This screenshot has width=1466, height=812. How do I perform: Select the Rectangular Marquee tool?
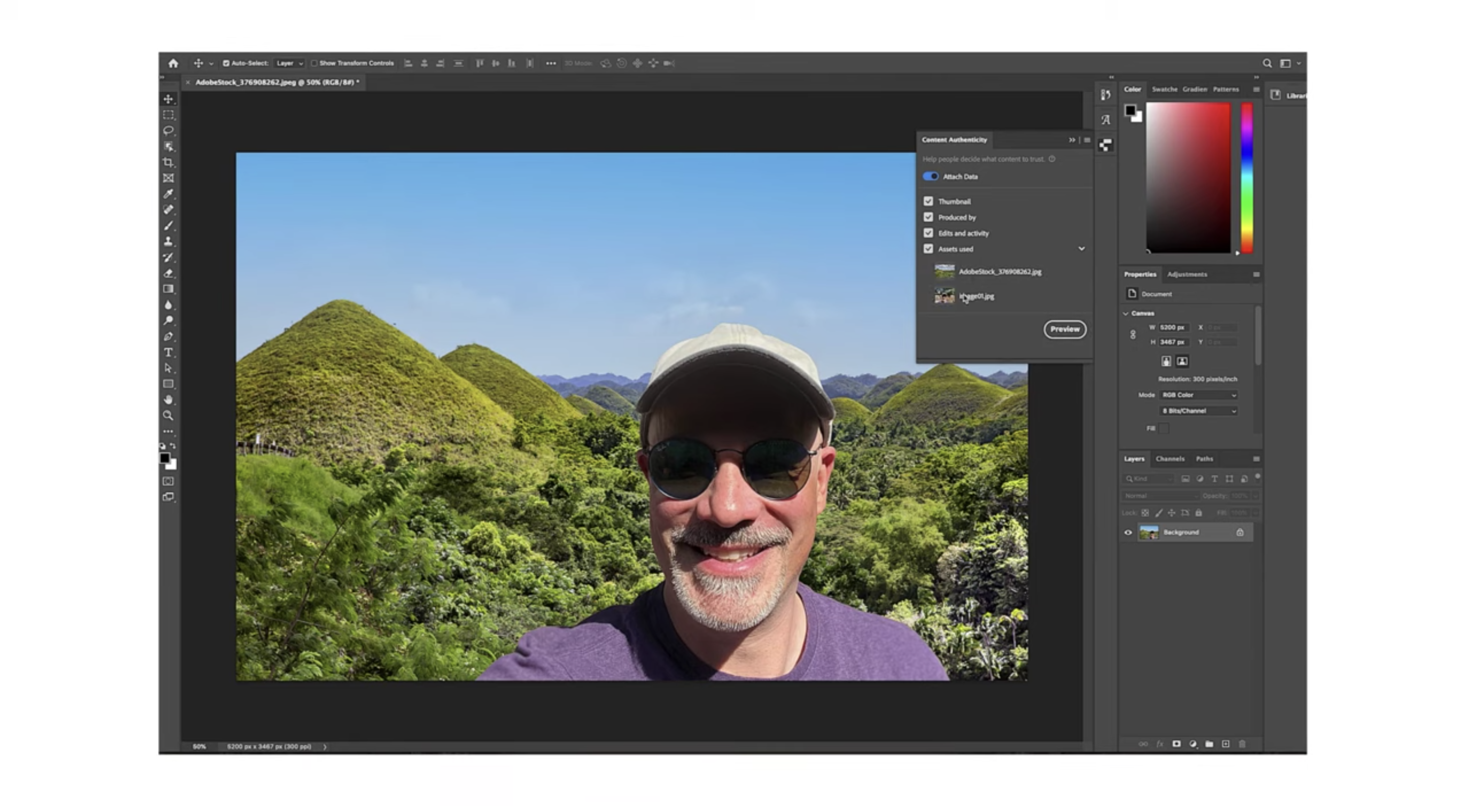[x=168, y=115]
